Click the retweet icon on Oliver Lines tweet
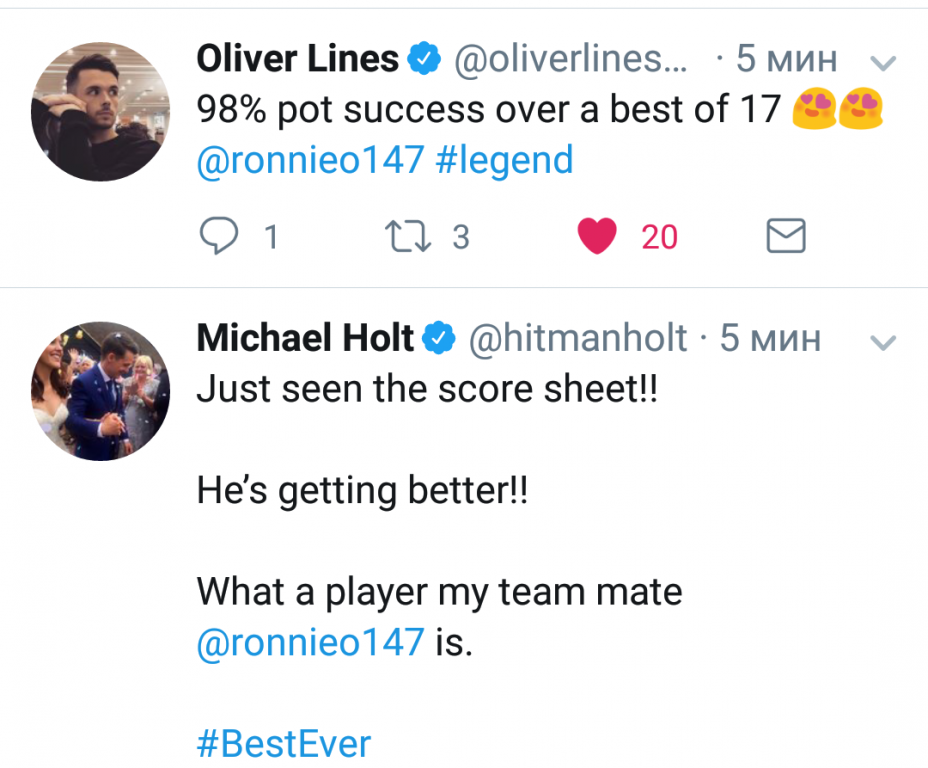The width and height of the screenshot is (928, 768). click(403, 237)
